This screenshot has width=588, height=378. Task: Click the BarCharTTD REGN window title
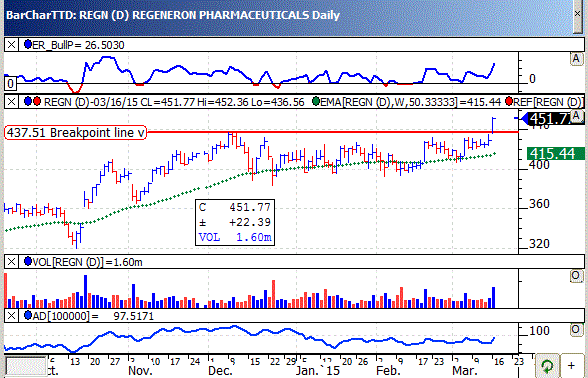173,15
